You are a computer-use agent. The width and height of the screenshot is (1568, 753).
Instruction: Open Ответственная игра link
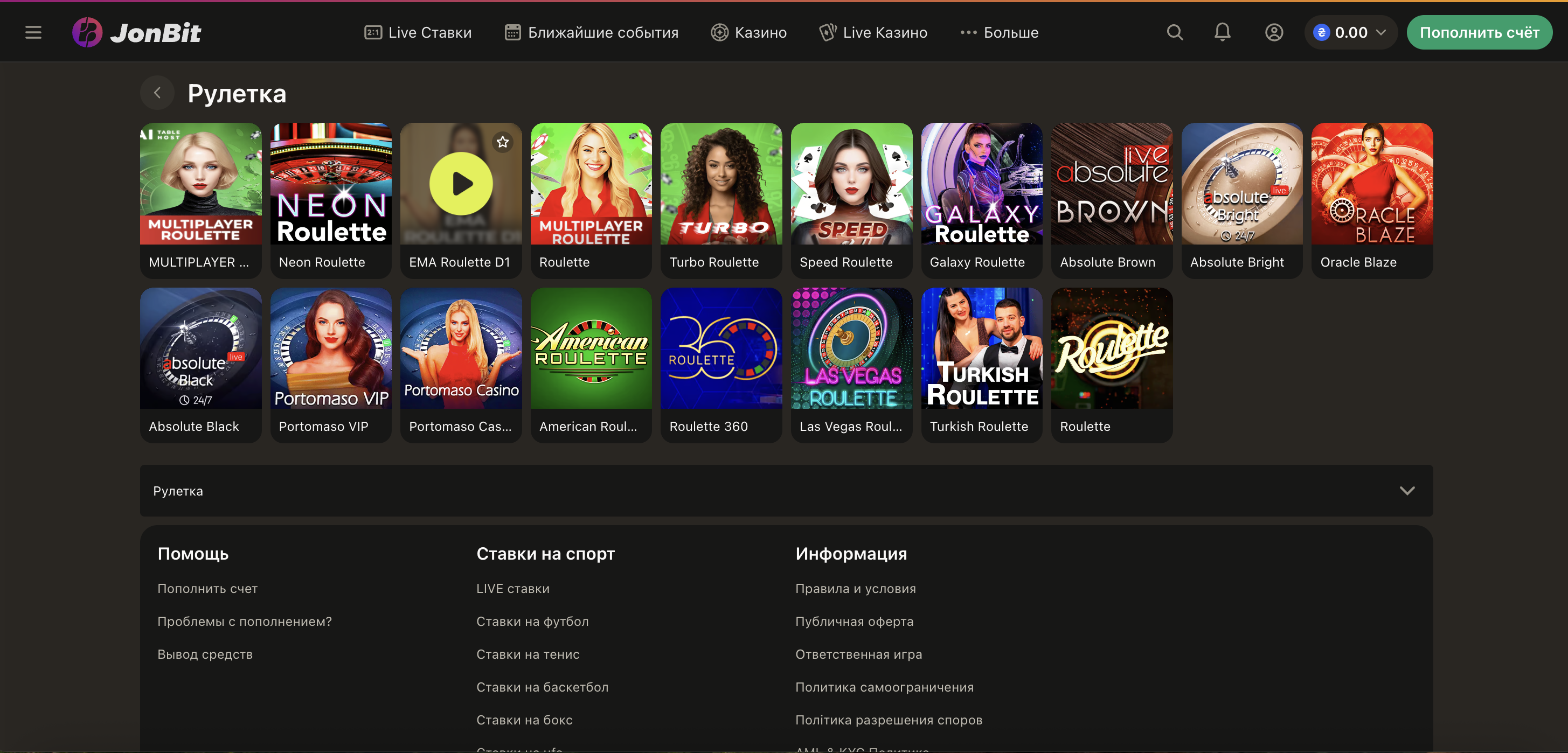pos(859,654)
